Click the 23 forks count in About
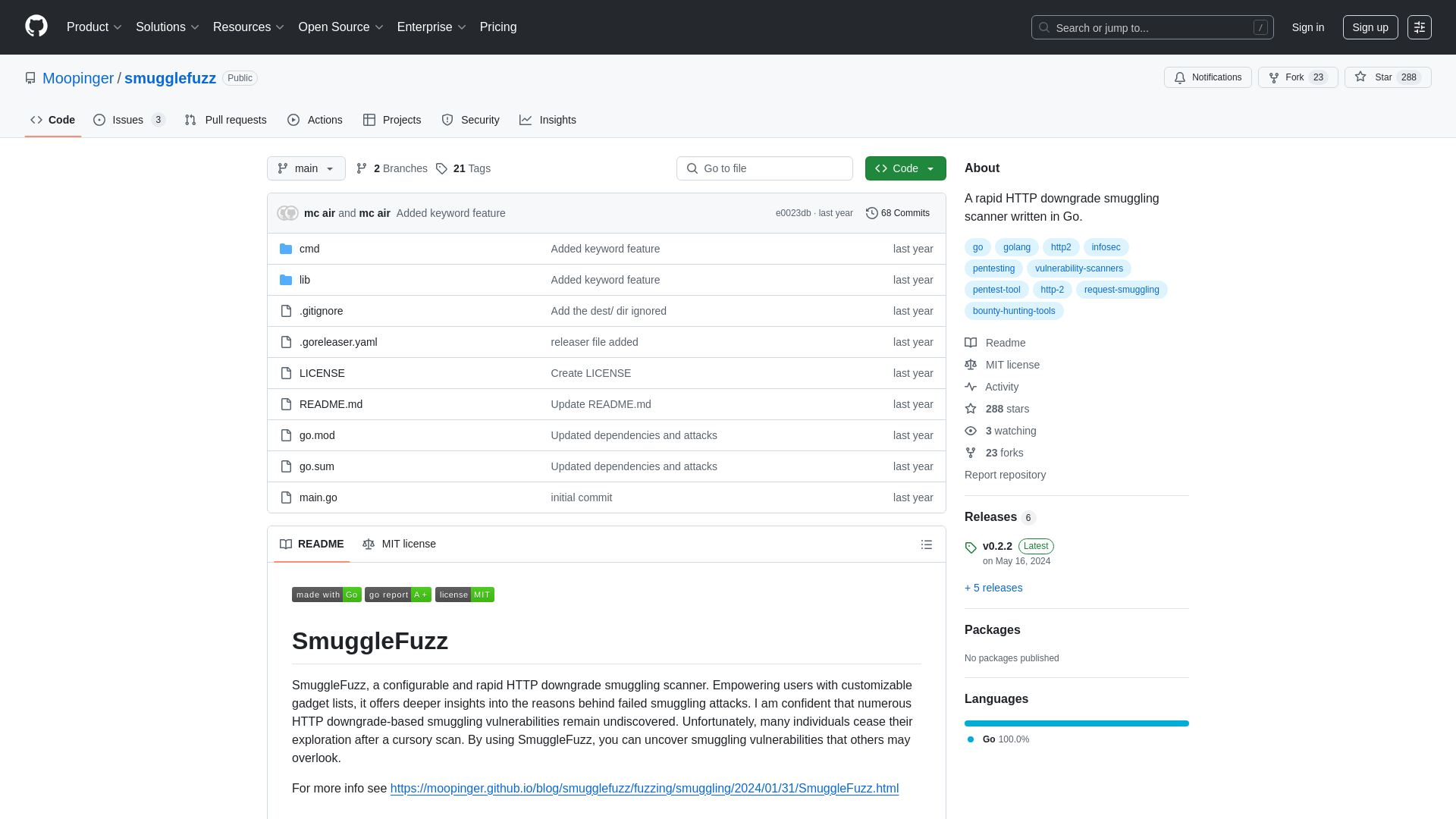 coord(1004,453)
